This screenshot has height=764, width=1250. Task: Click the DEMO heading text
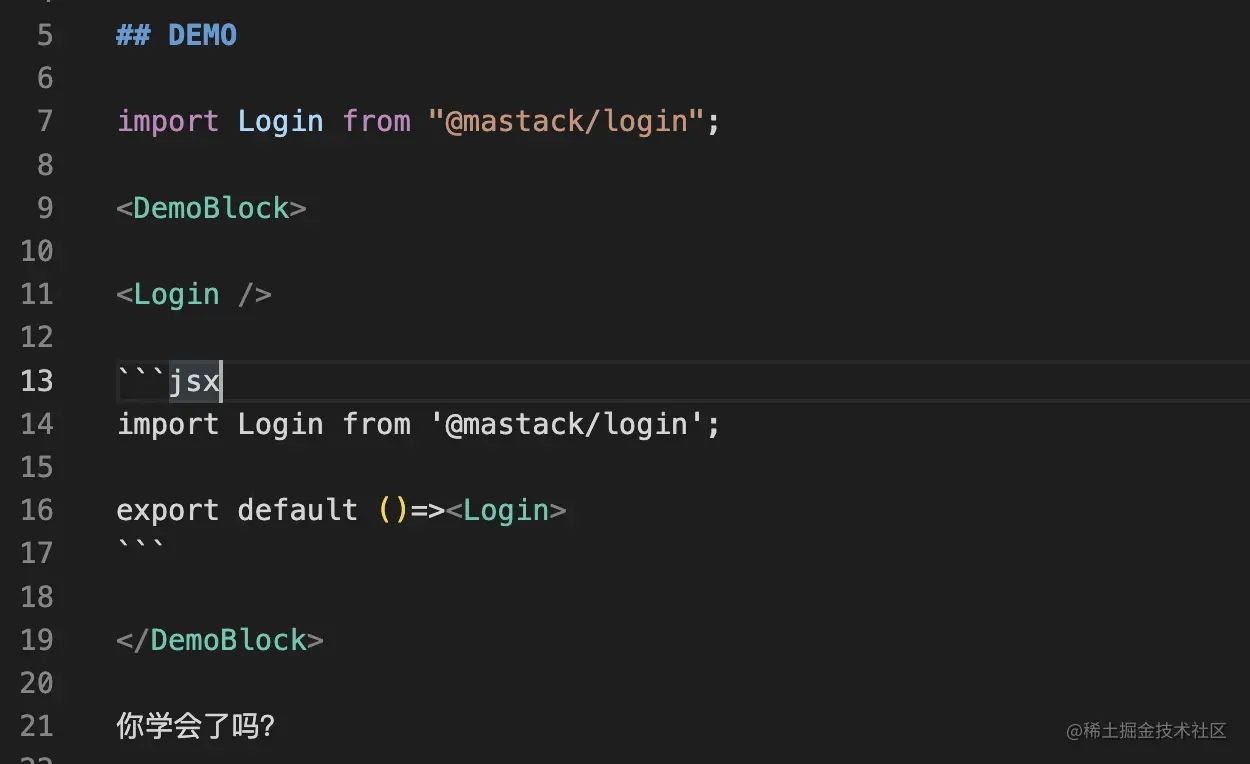coord(202,35)
